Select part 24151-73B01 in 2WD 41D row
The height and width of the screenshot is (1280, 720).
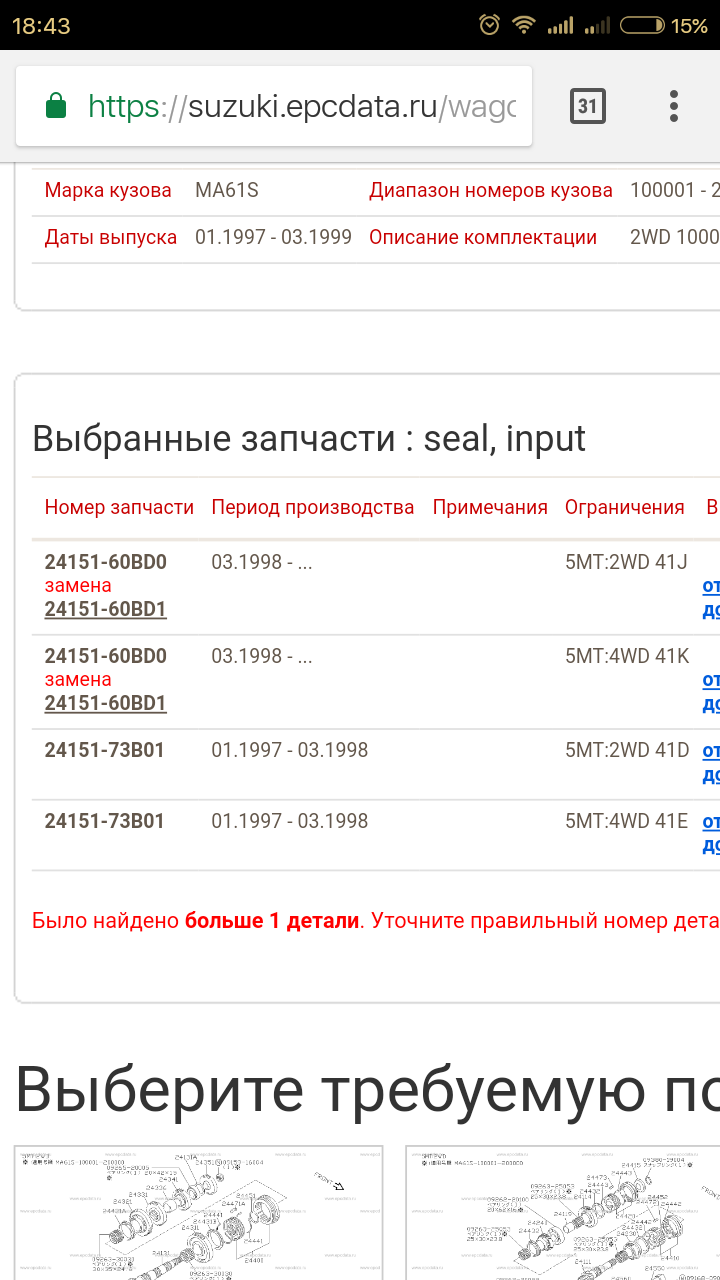tap(104, 749)
